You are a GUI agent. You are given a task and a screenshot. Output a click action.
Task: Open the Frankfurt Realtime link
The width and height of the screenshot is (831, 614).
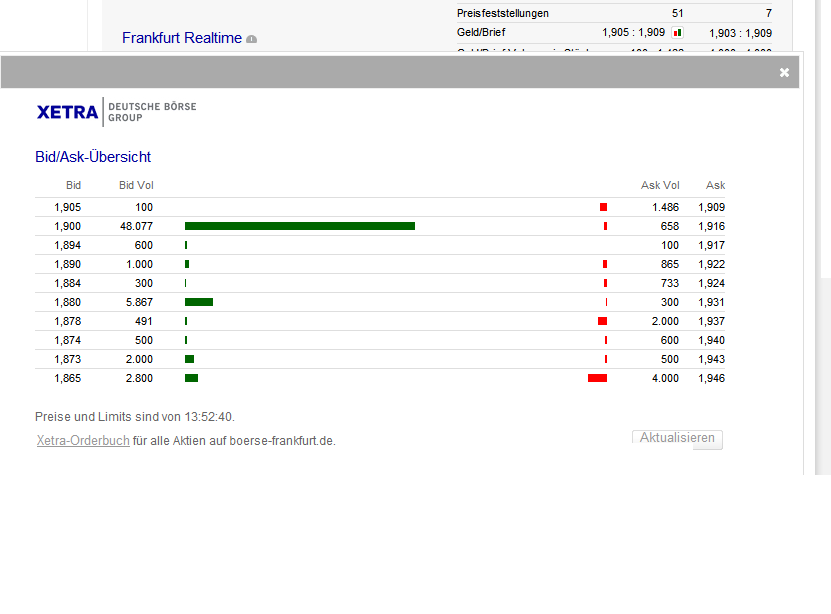pyautogui.click(x=180, y=37)
